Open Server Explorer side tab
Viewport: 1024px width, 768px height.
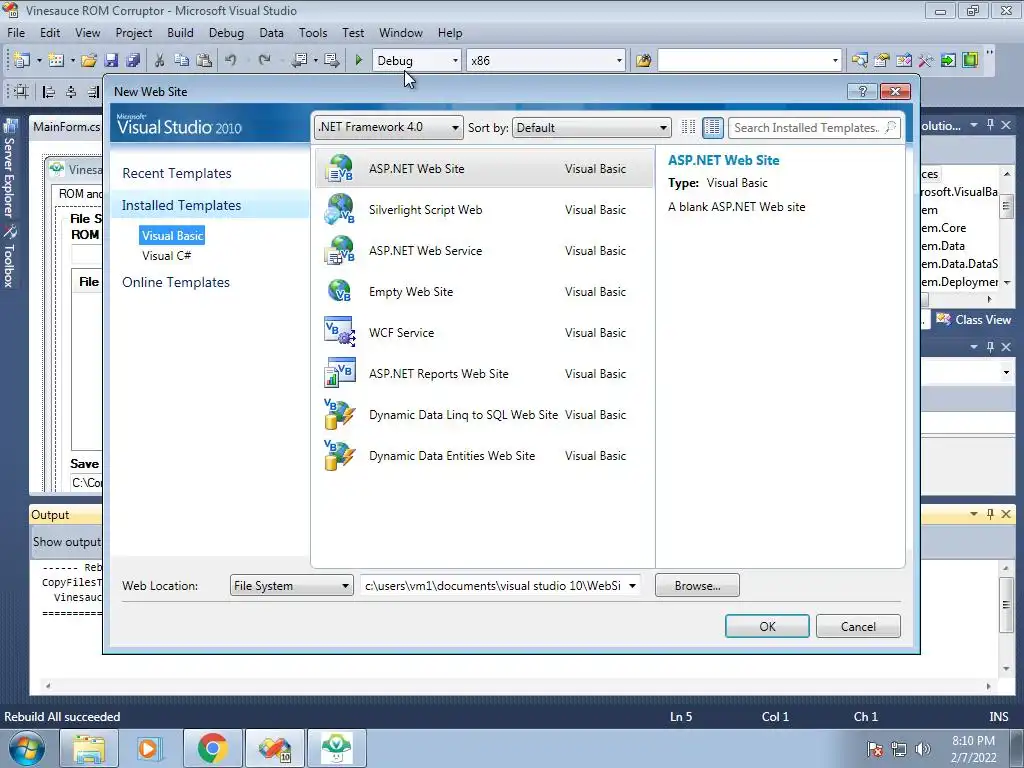coord(9,169)
